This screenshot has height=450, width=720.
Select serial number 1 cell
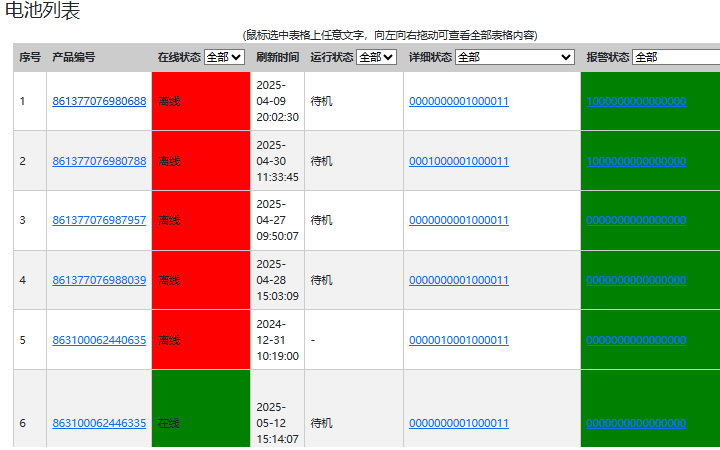(30, 101)
